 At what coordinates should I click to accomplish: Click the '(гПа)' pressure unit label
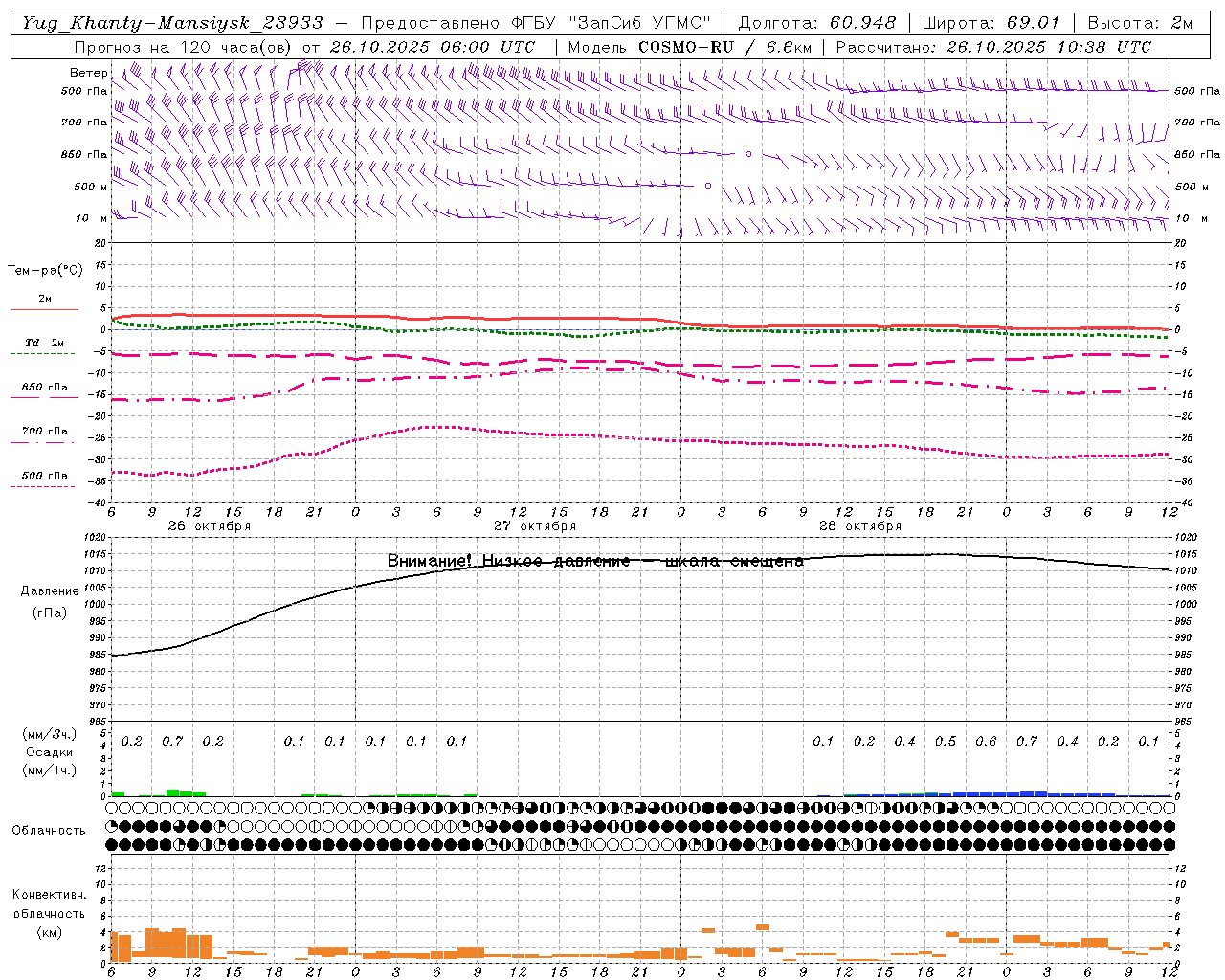click(50, 613)
